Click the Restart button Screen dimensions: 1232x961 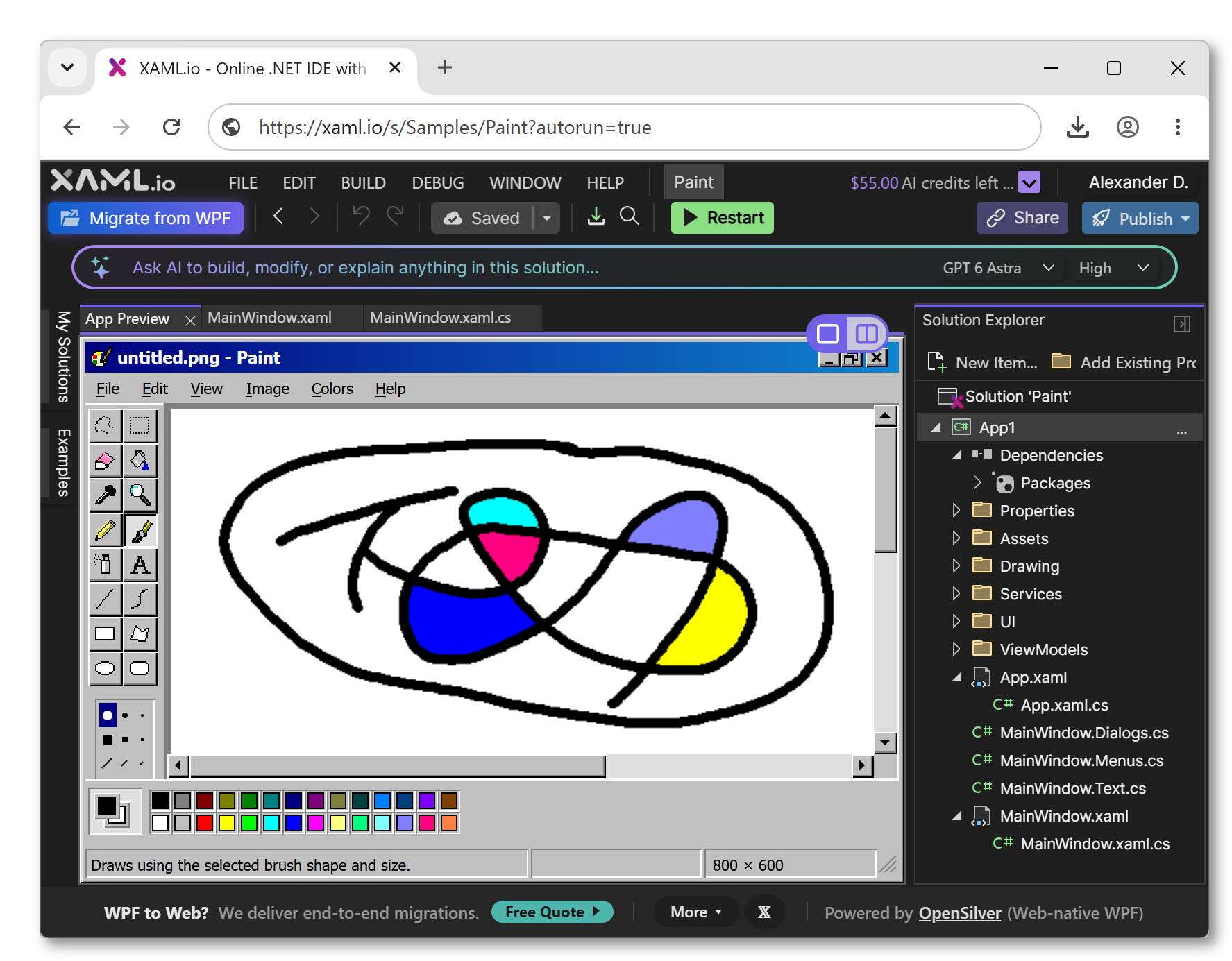[722, 218]
